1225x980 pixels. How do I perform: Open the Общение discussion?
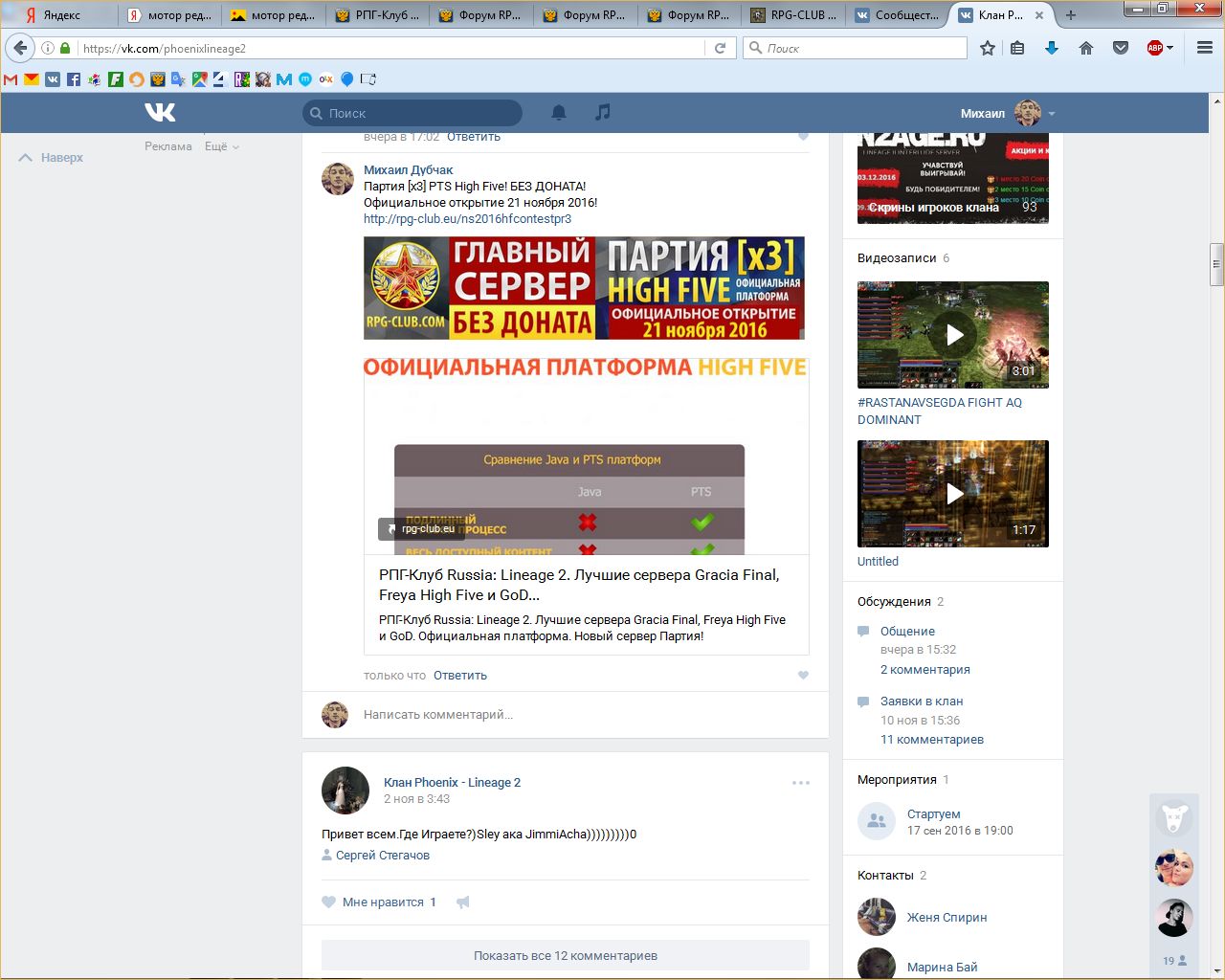pos(907,632)
